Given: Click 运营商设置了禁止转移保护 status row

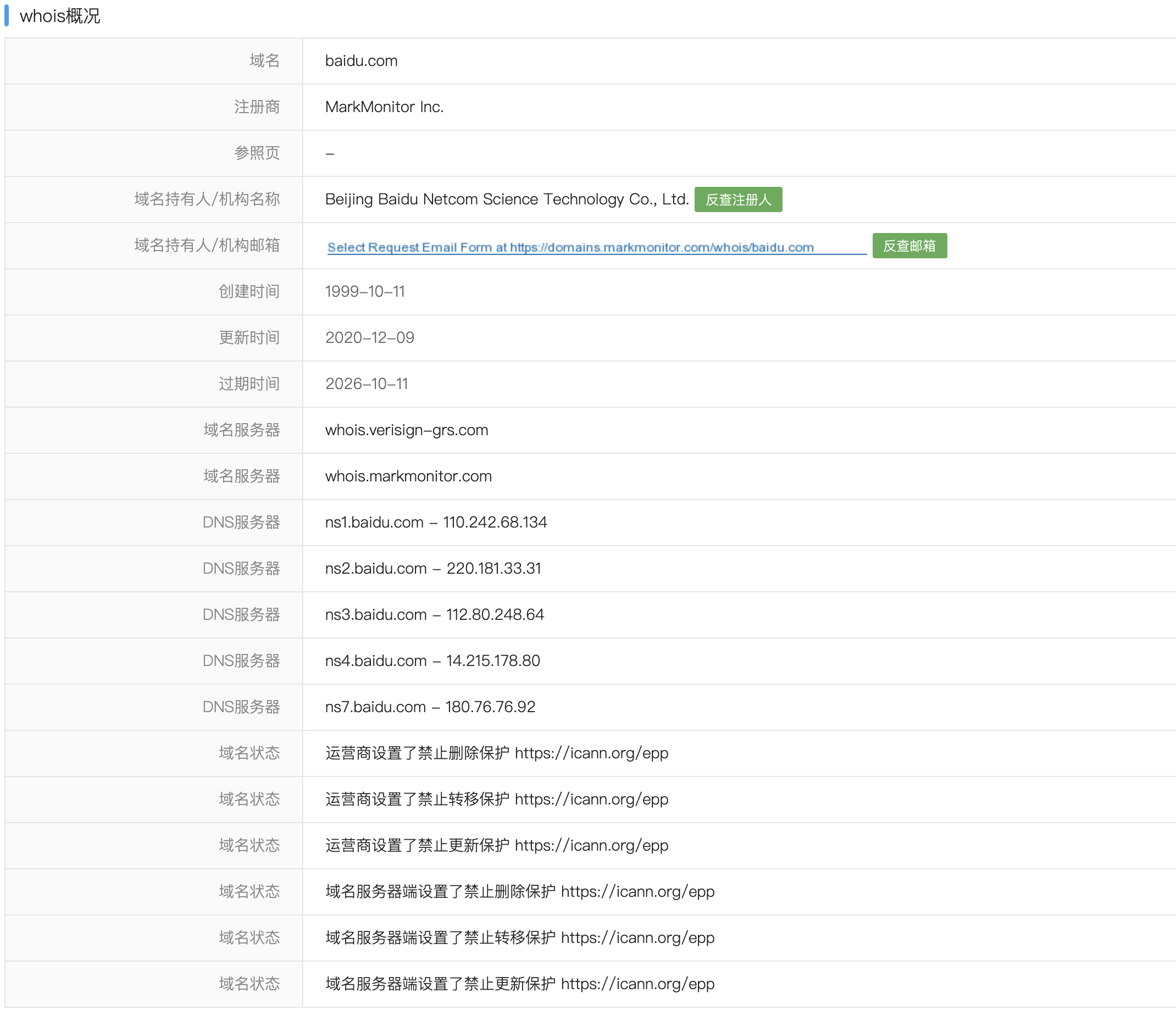Looking at the screenshot, I should (x=497, y=799).
